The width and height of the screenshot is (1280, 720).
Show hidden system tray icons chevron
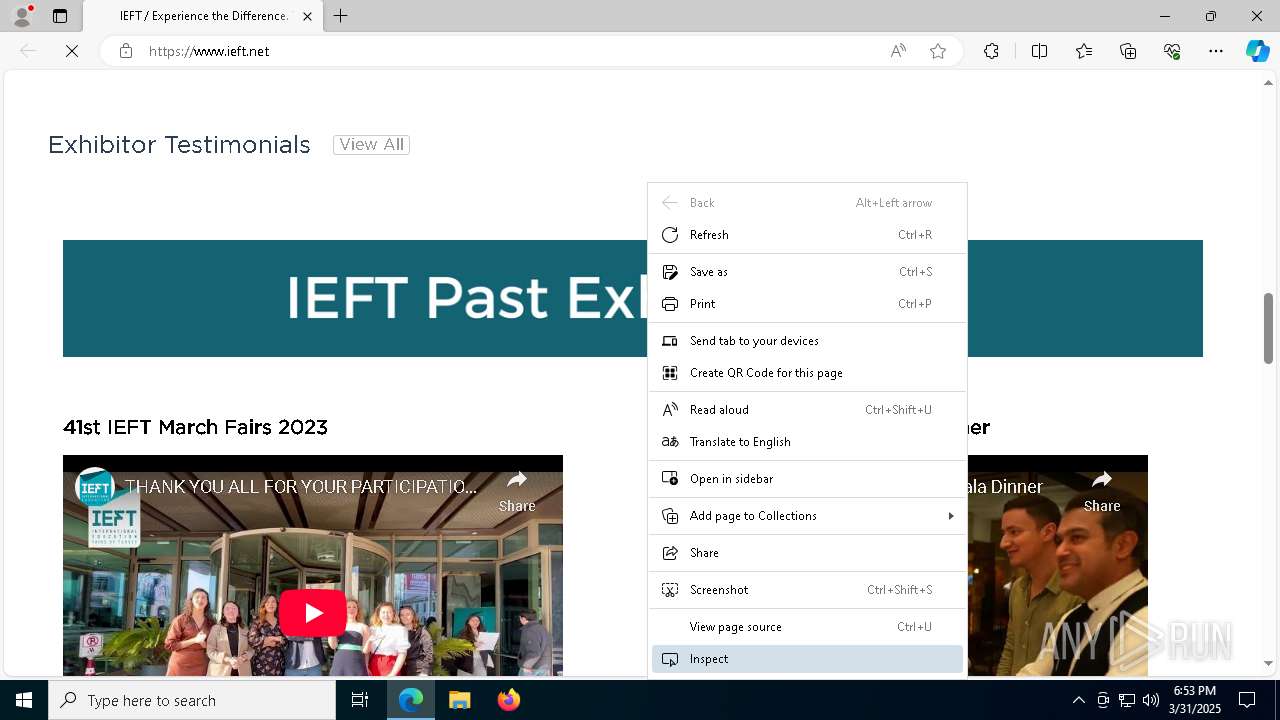pyautogui.click(x=1078, y=700)
